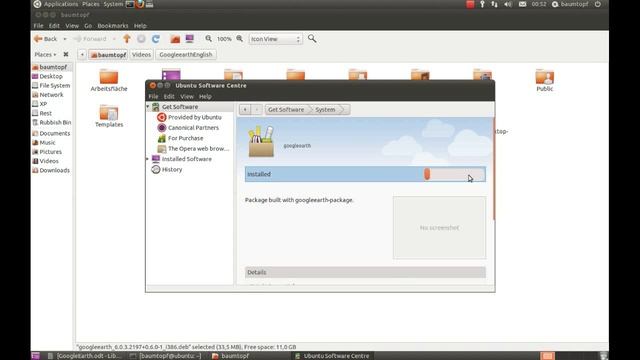
Task: Click Firefox launcher in top panel
Action: (140, 4)
